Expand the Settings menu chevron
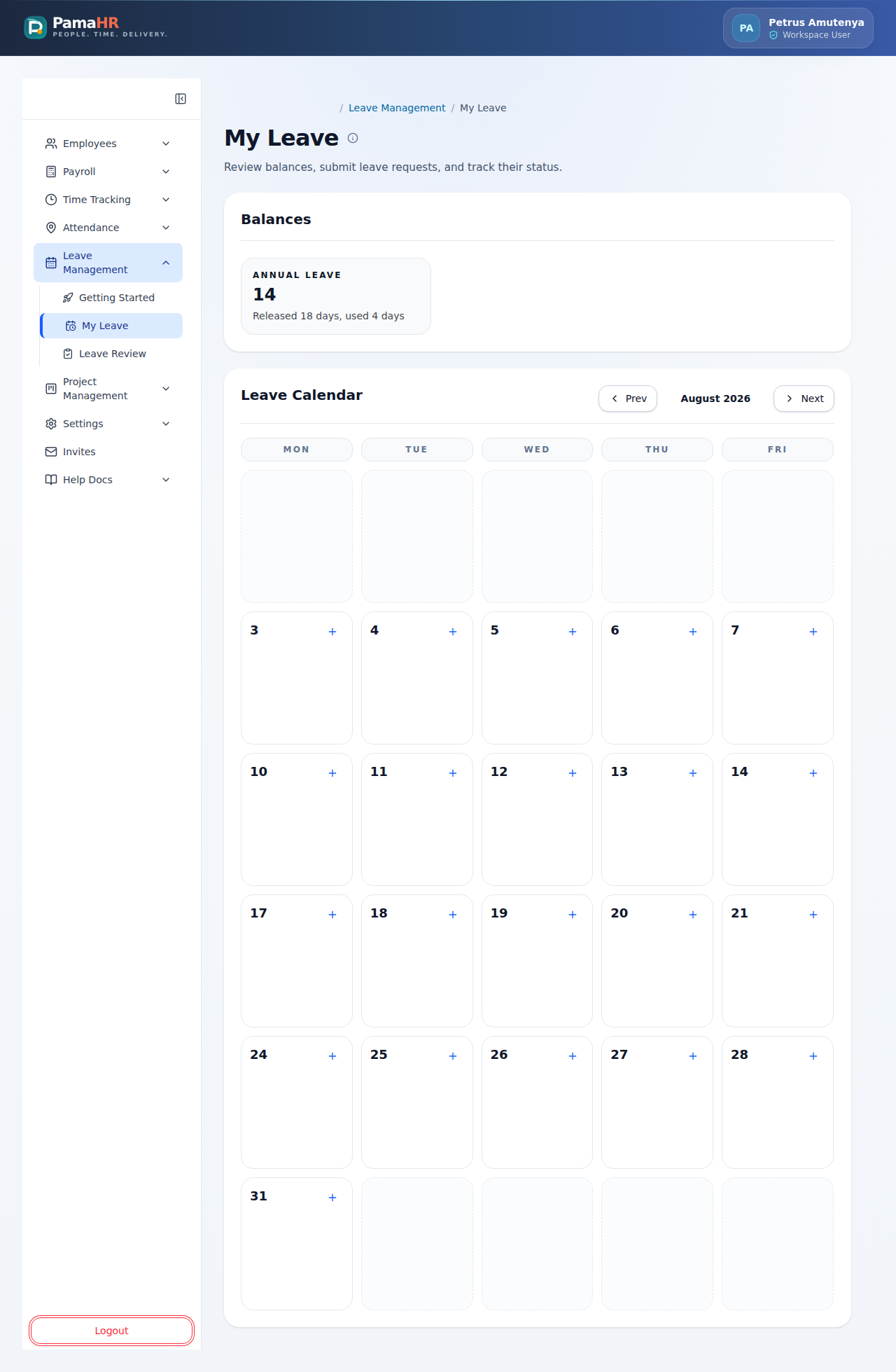Image resolution: width=896 pixels, height=1372 pixels. click(x=166, y=424)
